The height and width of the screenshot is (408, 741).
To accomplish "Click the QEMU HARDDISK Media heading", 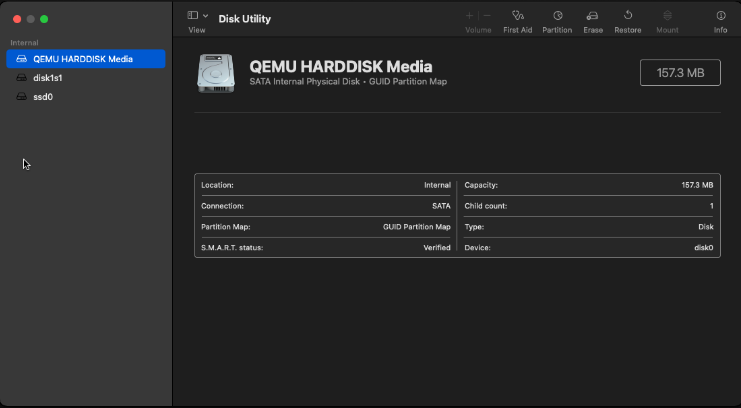I will click(x=341, y=67).
